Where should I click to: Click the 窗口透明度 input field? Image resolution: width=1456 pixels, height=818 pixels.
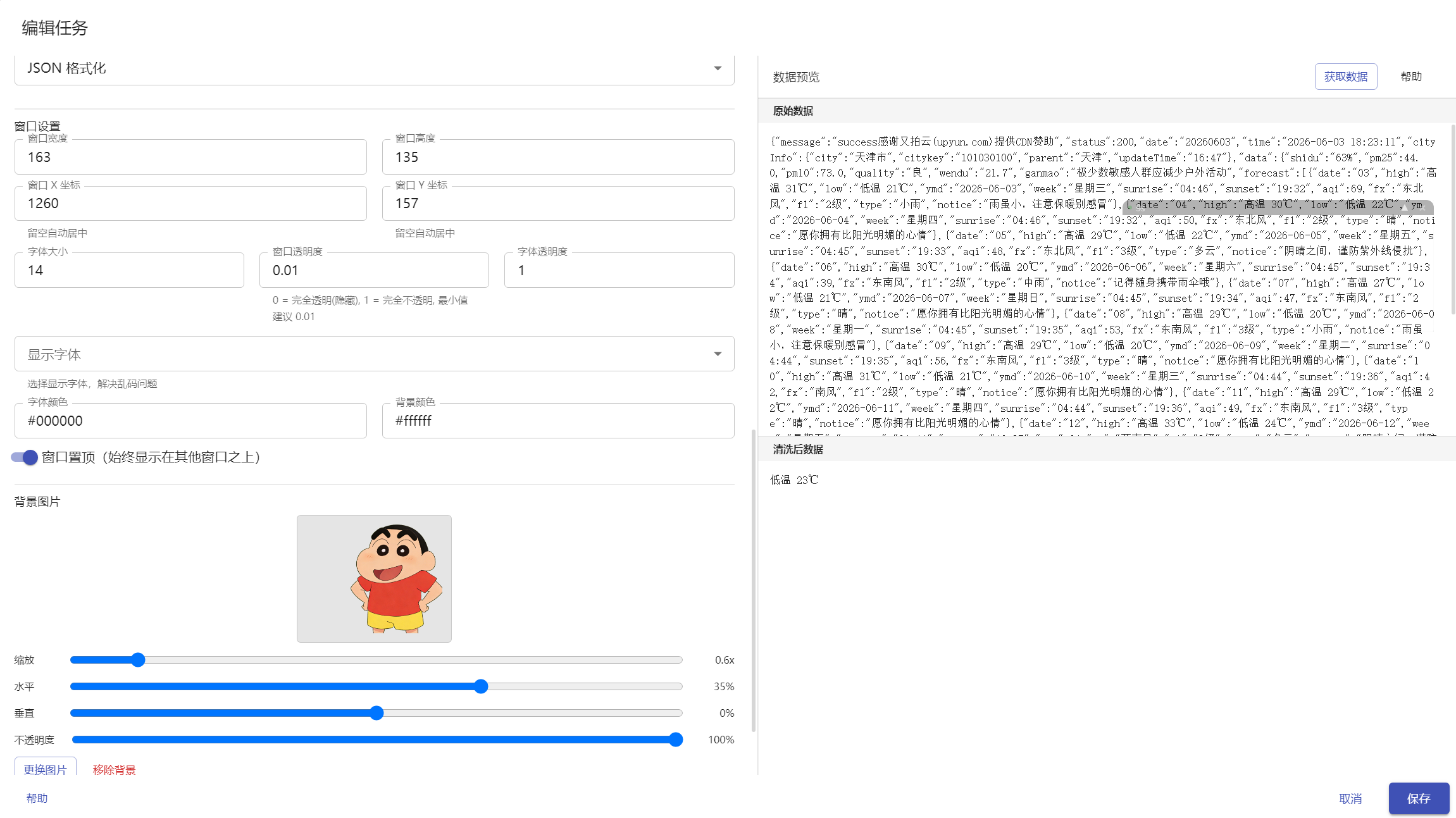coord(374,270)
